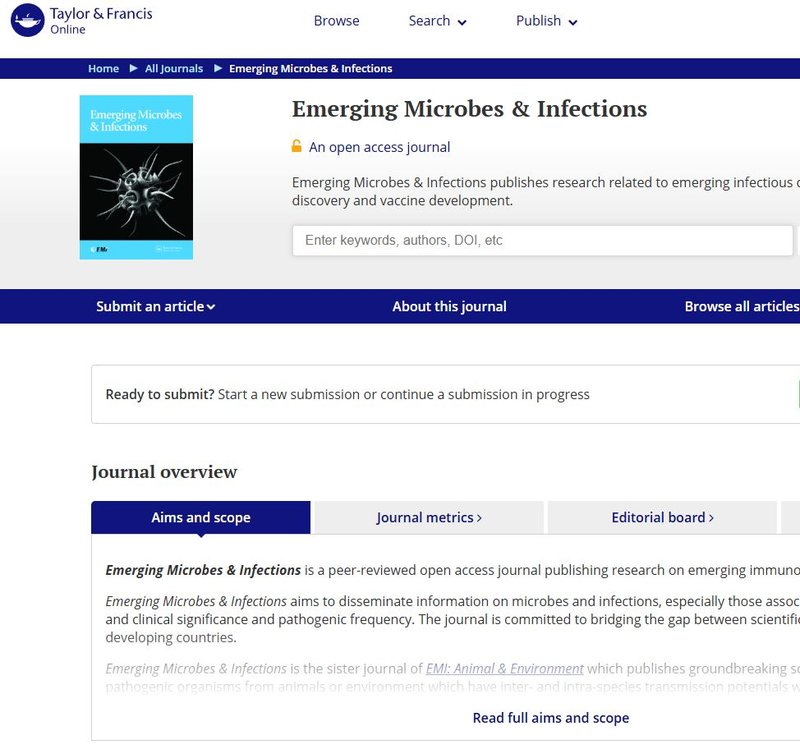Open the Search dropdown menu
This screenshot has width=800, height=749.
point(435,20)
